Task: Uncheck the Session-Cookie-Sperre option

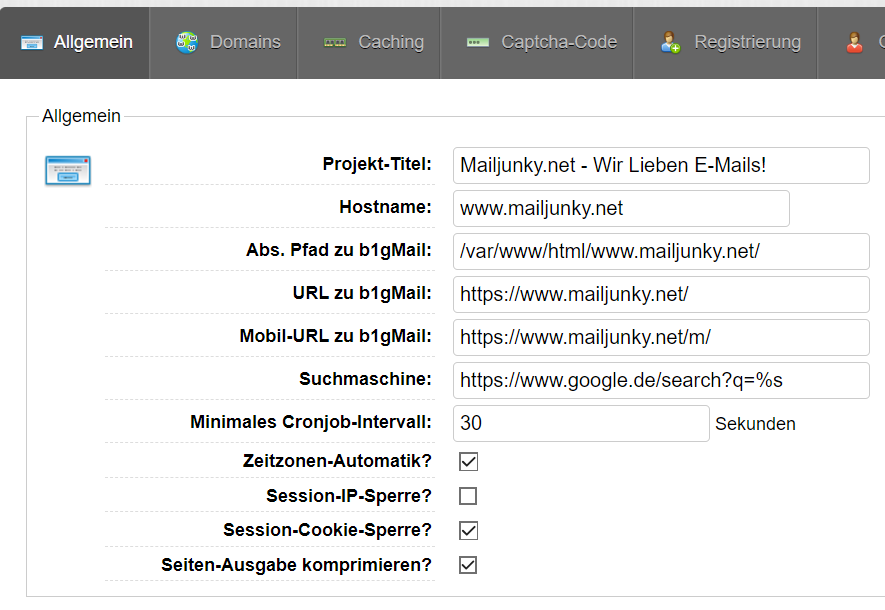Action: point(468,530)
